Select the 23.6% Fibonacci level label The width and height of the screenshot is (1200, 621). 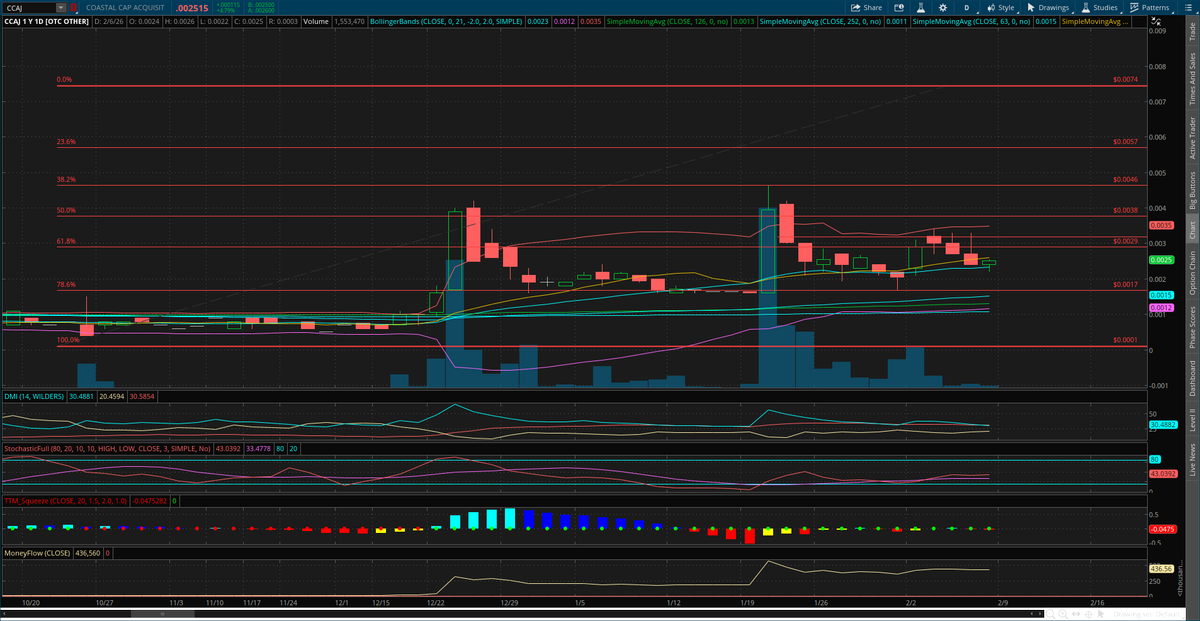(66, 142)
